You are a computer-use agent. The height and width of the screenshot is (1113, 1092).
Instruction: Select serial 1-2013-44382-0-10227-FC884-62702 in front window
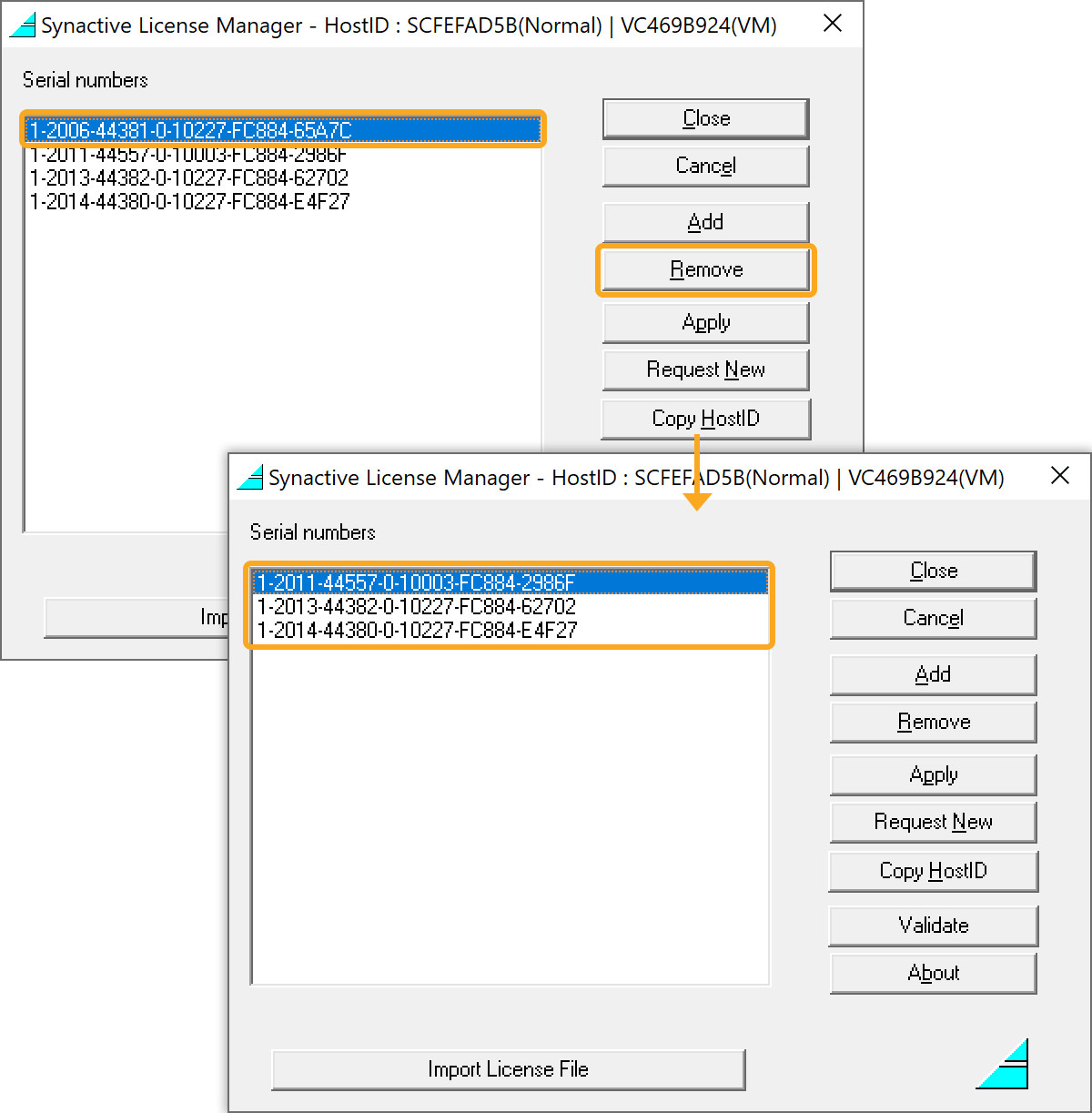511,606
